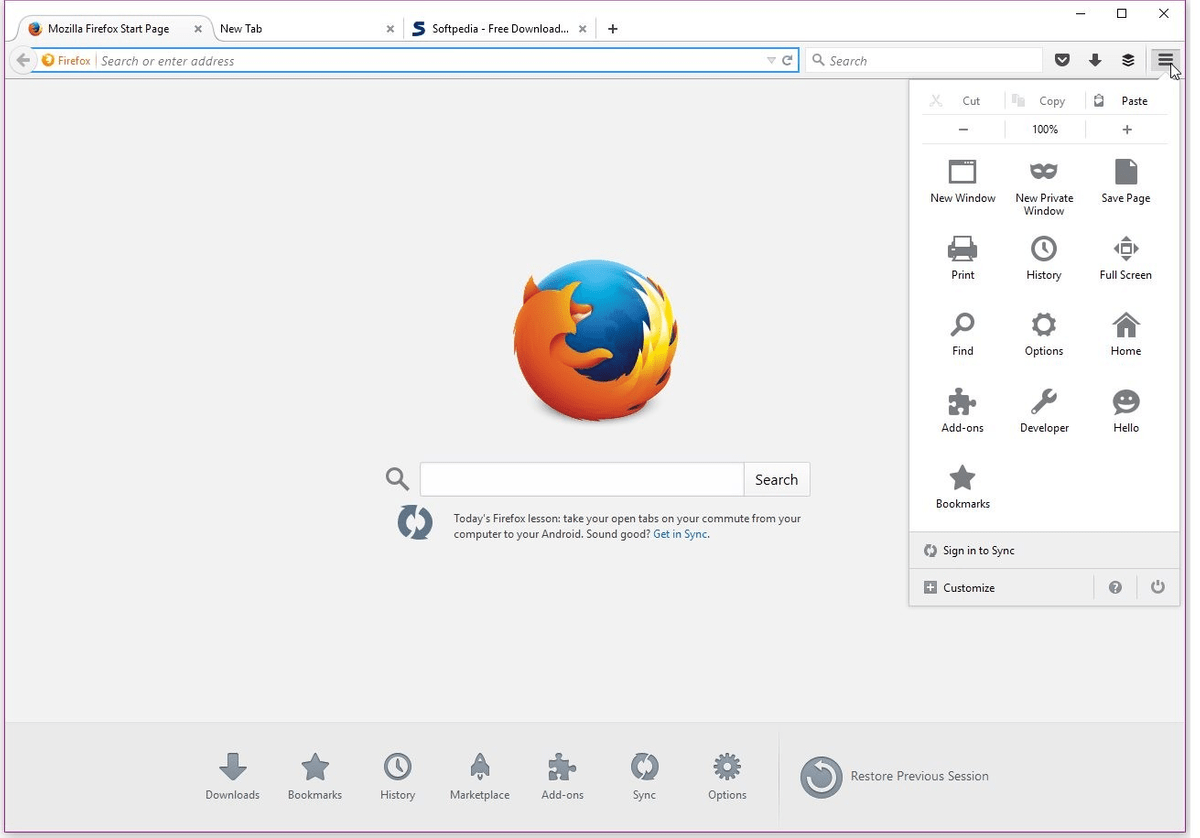Reset zoom via 100% label
This screenshot has height=838, width=1200.
[x=1045, y=129]
